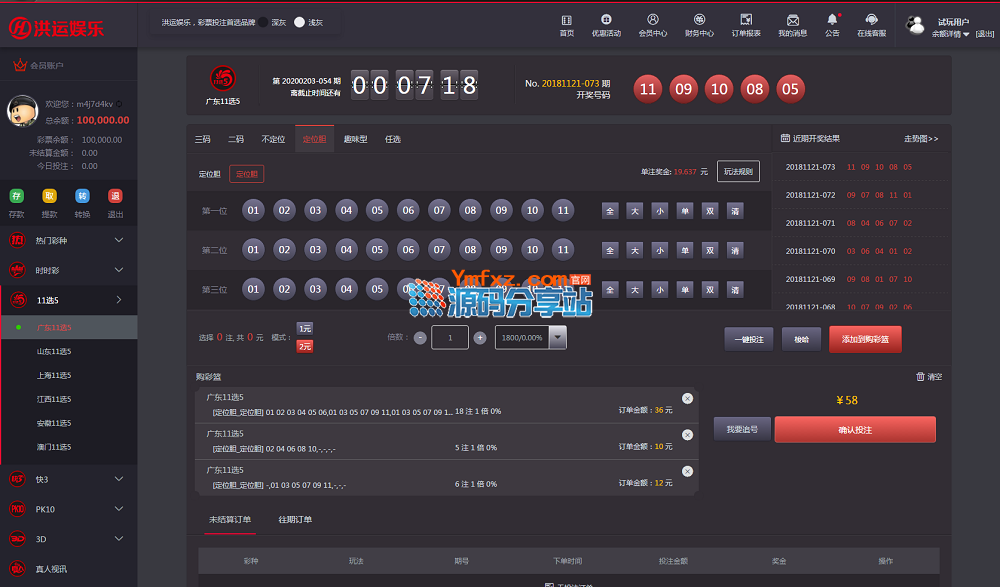Switch to the 往期订单 tab
The height and width of the screenshot is (587, 1000).
pyautogui.click(x=295, y=520)
